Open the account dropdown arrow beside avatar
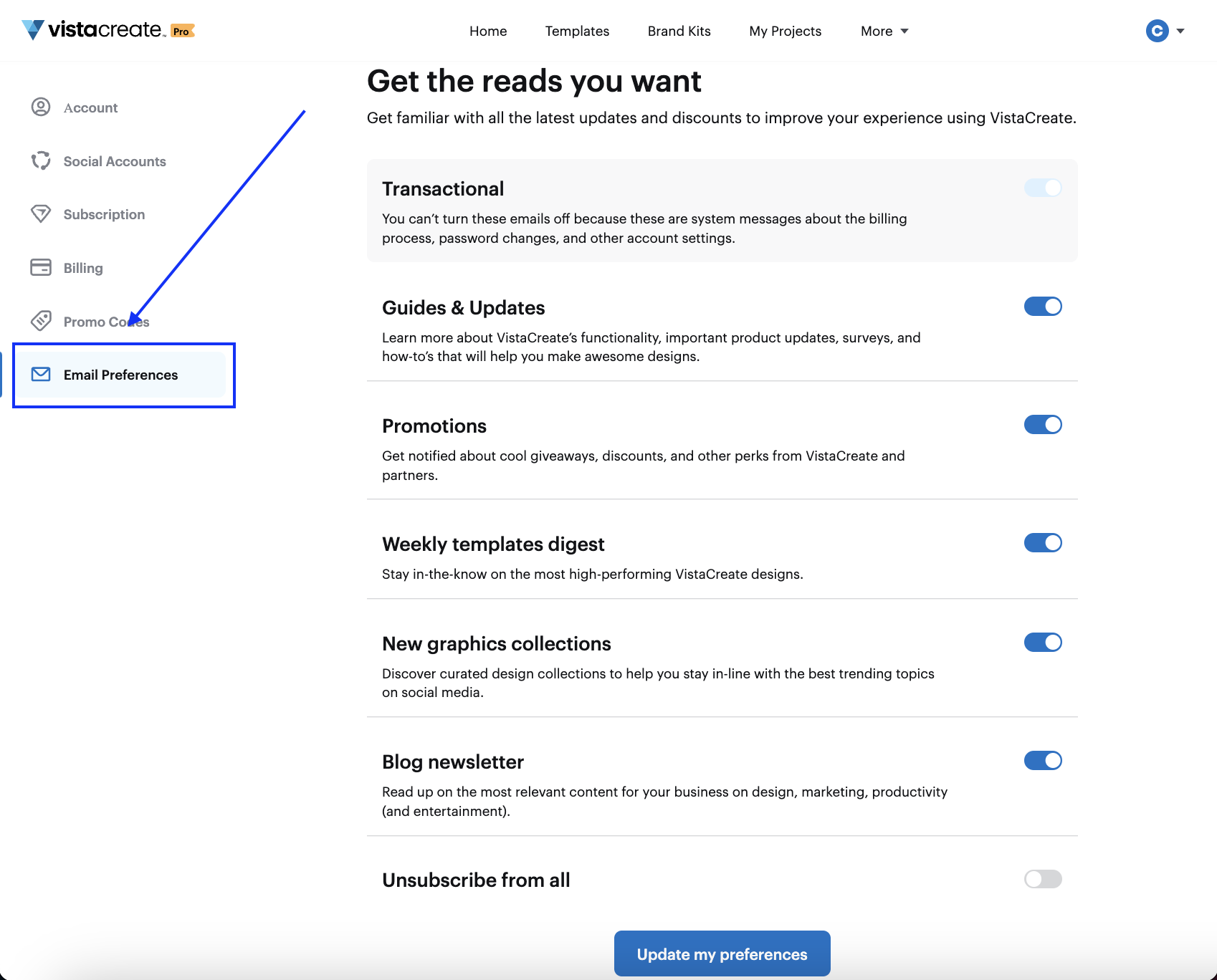1217x980 pixels. [x=1180, y=31]
